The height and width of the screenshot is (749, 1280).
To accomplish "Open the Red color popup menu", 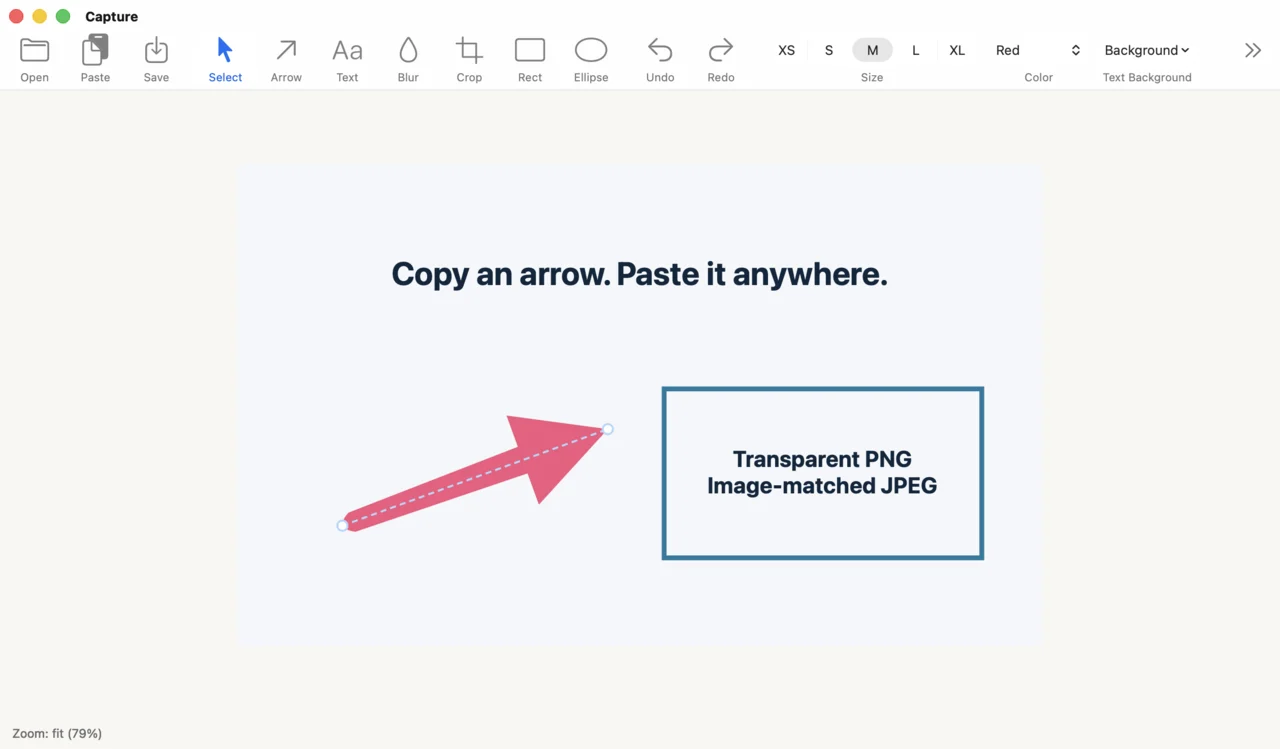I will (x=1038, y=50).
